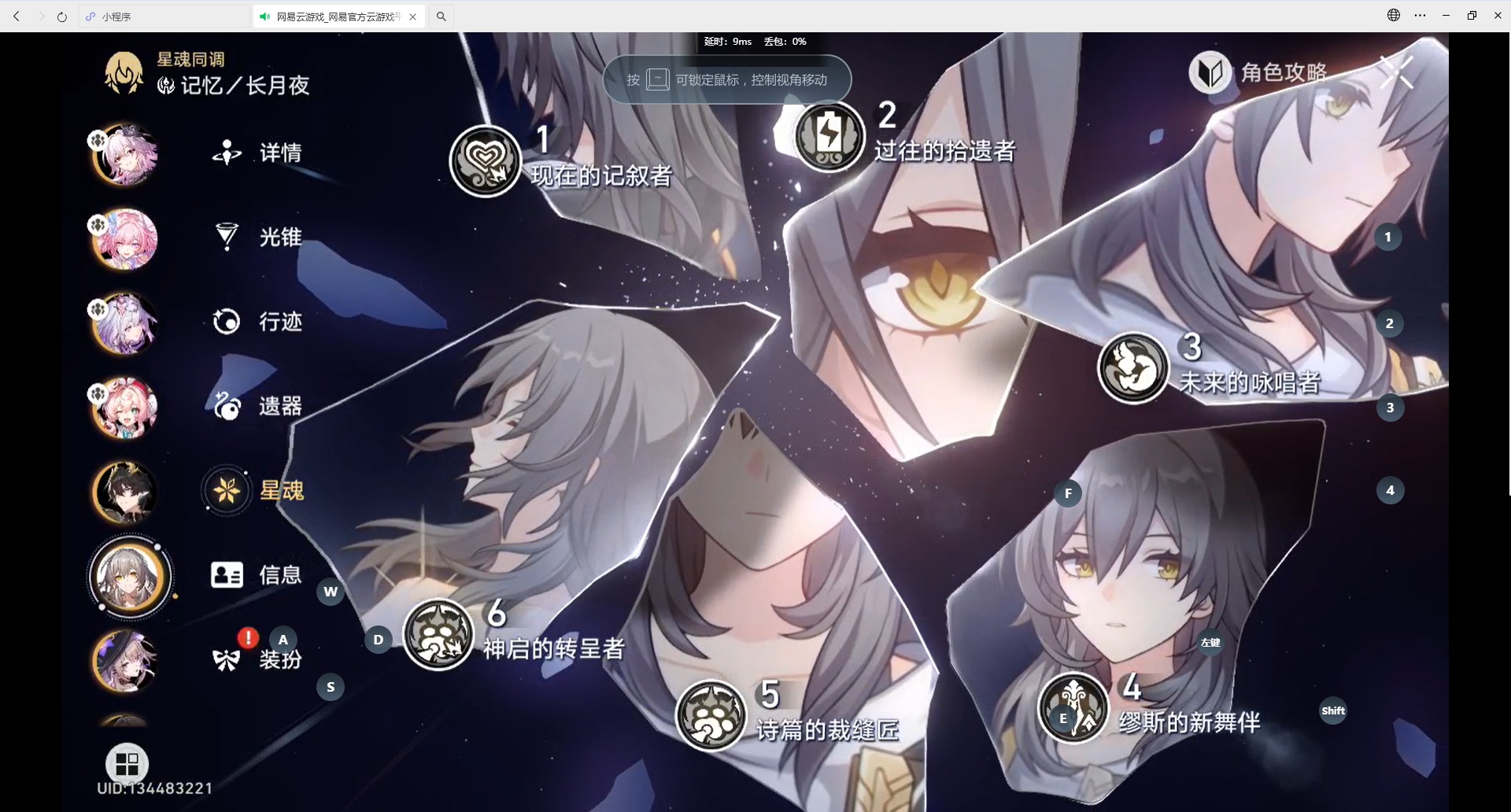
Task: Open Eidolon 4 缪斯的新舞伴 node
Action: tap(1073, 707)
